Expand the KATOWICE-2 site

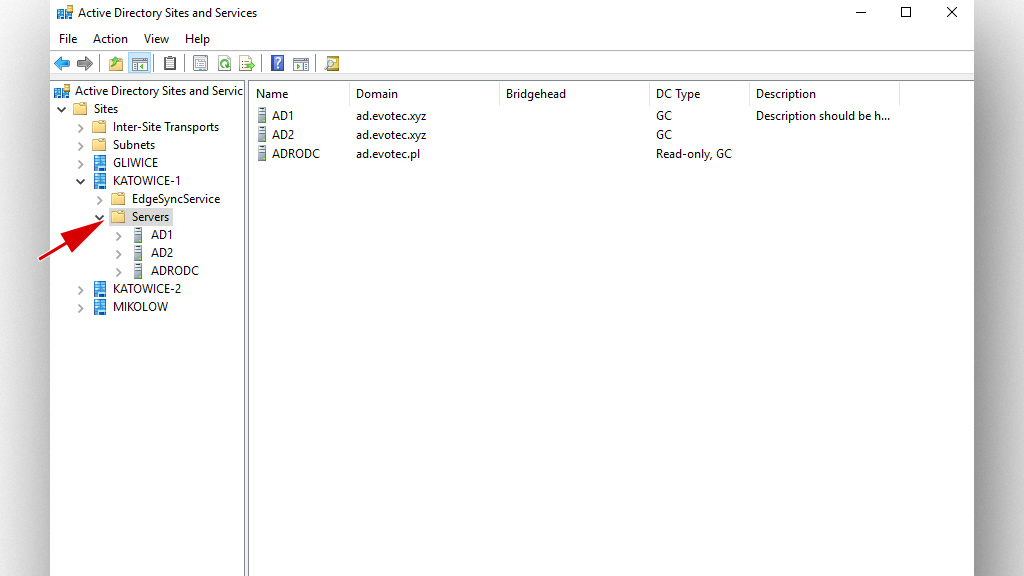[80, 289]
